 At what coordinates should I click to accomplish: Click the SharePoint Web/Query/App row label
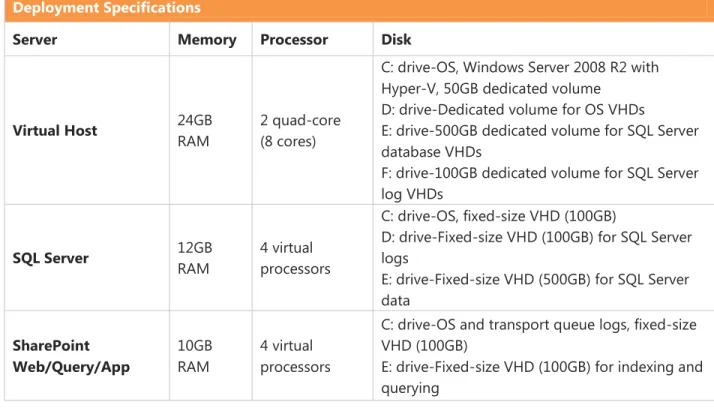[x=71, y=356]
